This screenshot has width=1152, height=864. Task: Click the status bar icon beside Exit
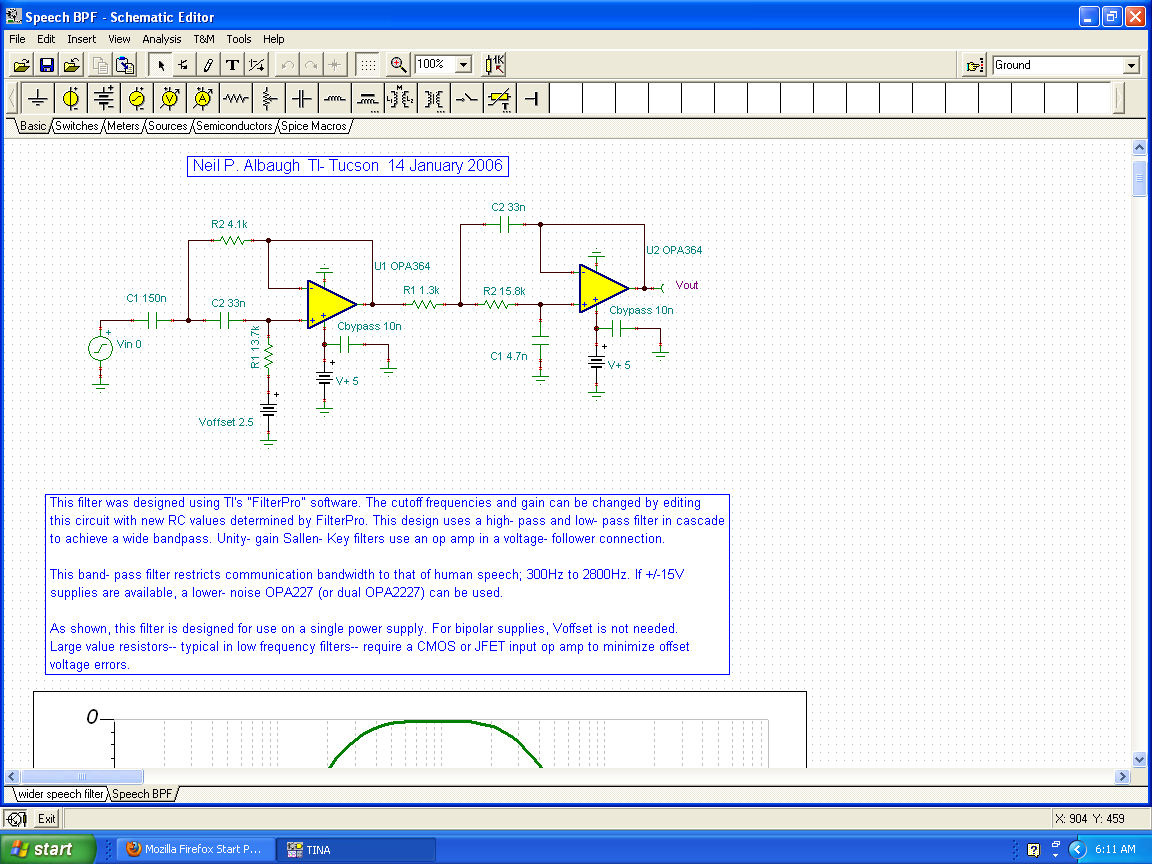16,818
